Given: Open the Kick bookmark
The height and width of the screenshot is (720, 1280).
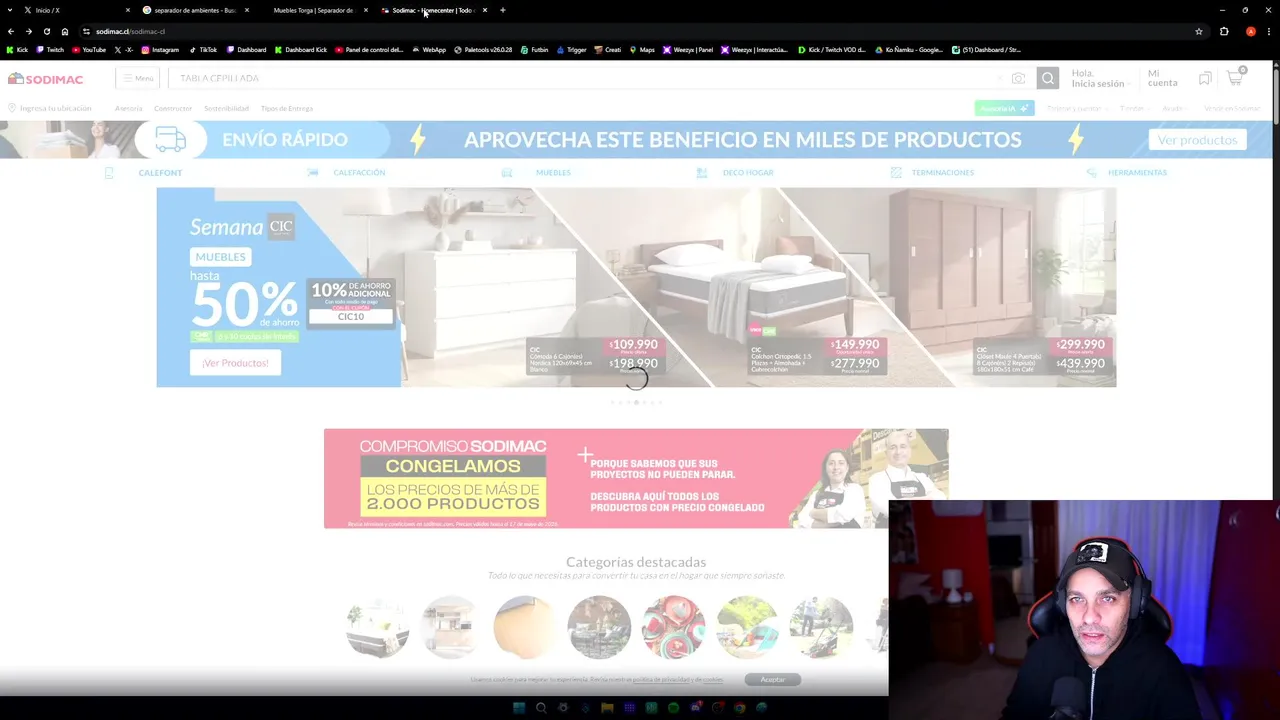Looking at the screenshot, I should (x=17, y=49).
